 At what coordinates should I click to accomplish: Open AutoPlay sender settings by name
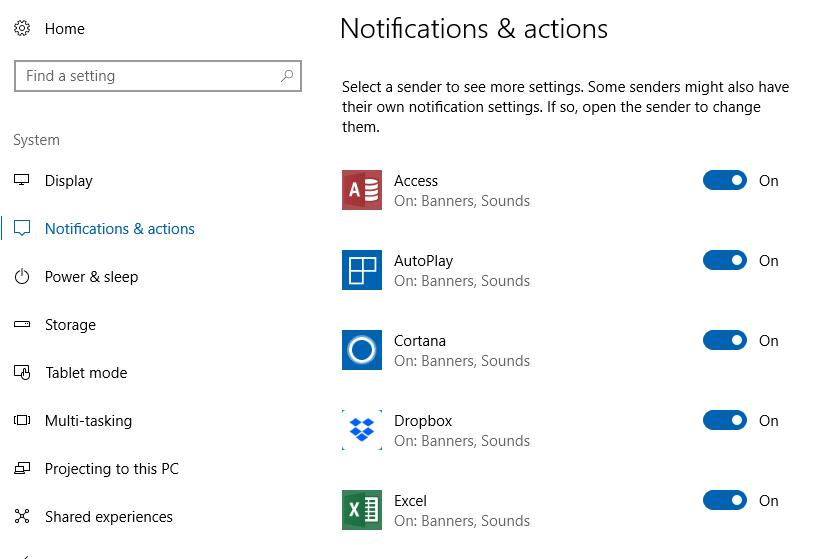pyautogui.click(x=424, y=261)
